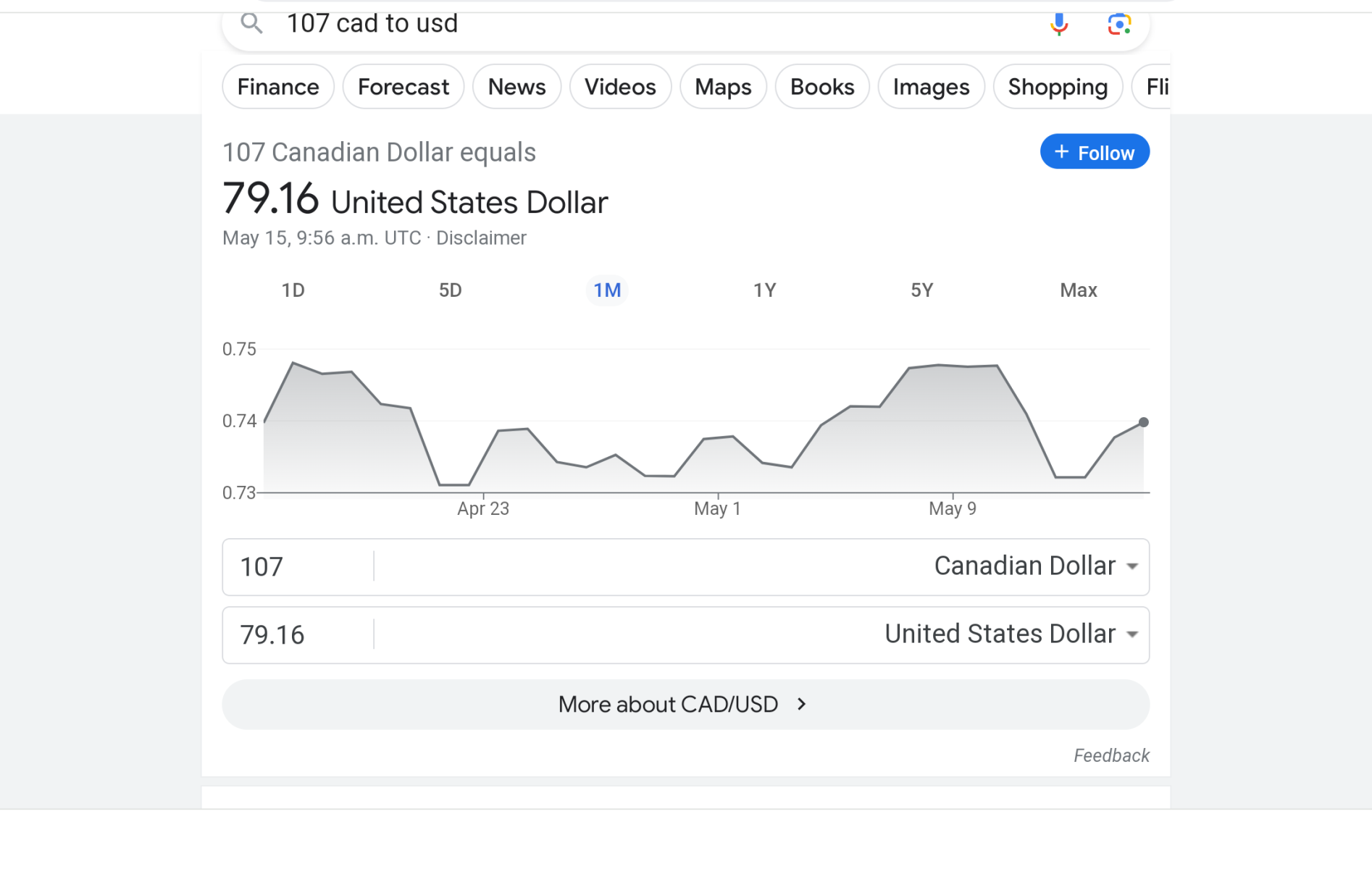Select the News filter chip

pos(516,87)
